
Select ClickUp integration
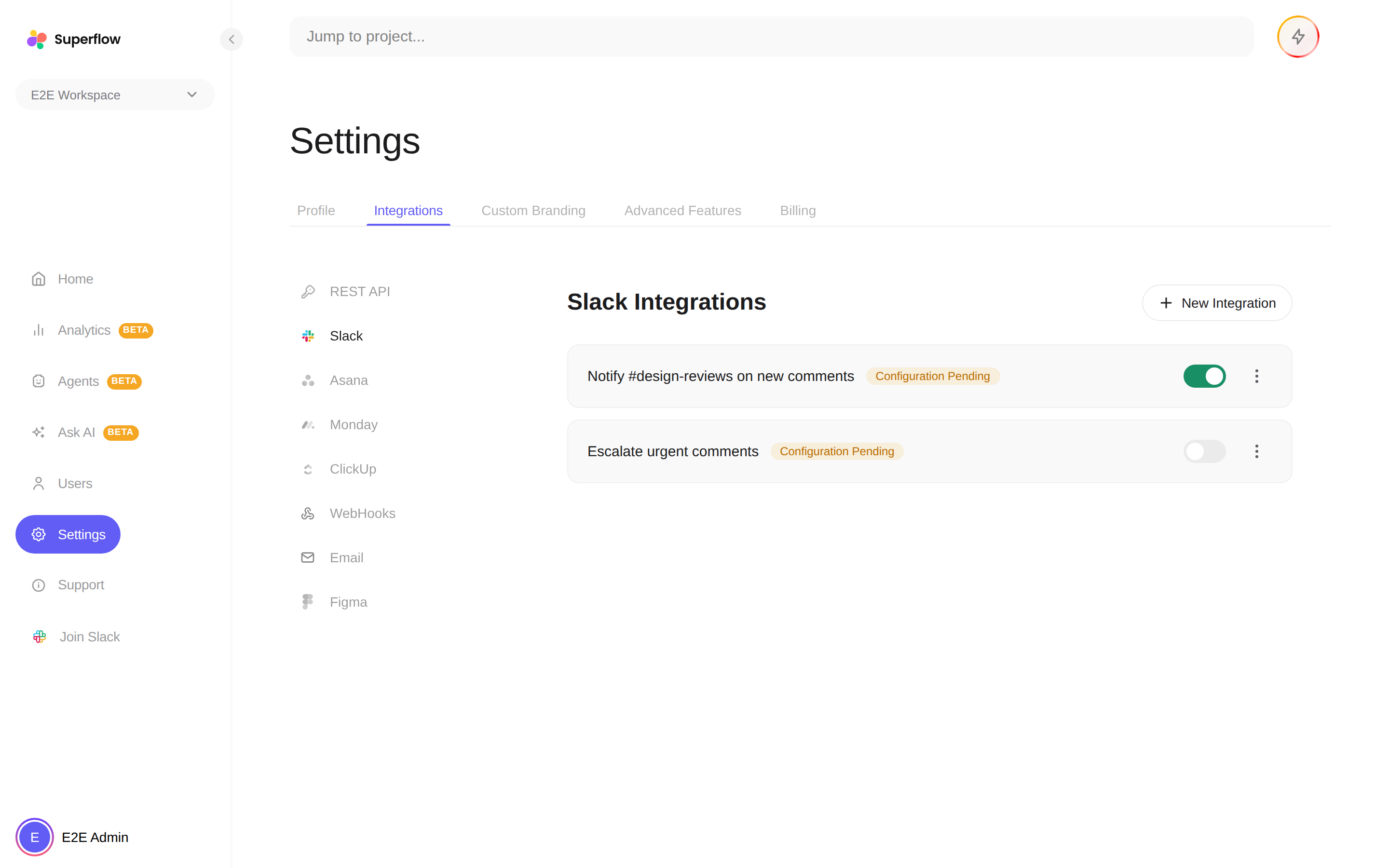[x=339, y=469]
